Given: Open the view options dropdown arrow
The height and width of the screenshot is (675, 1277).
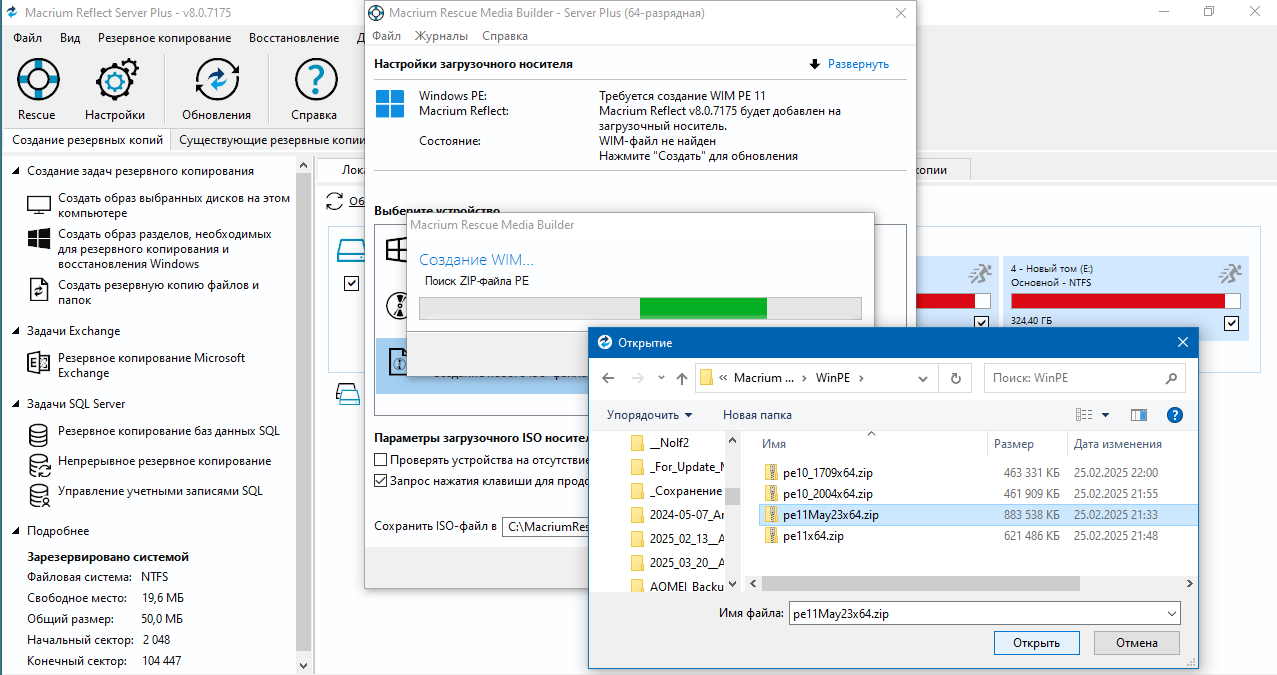Looking at the screenshot, I should (x=1105, y=415).
